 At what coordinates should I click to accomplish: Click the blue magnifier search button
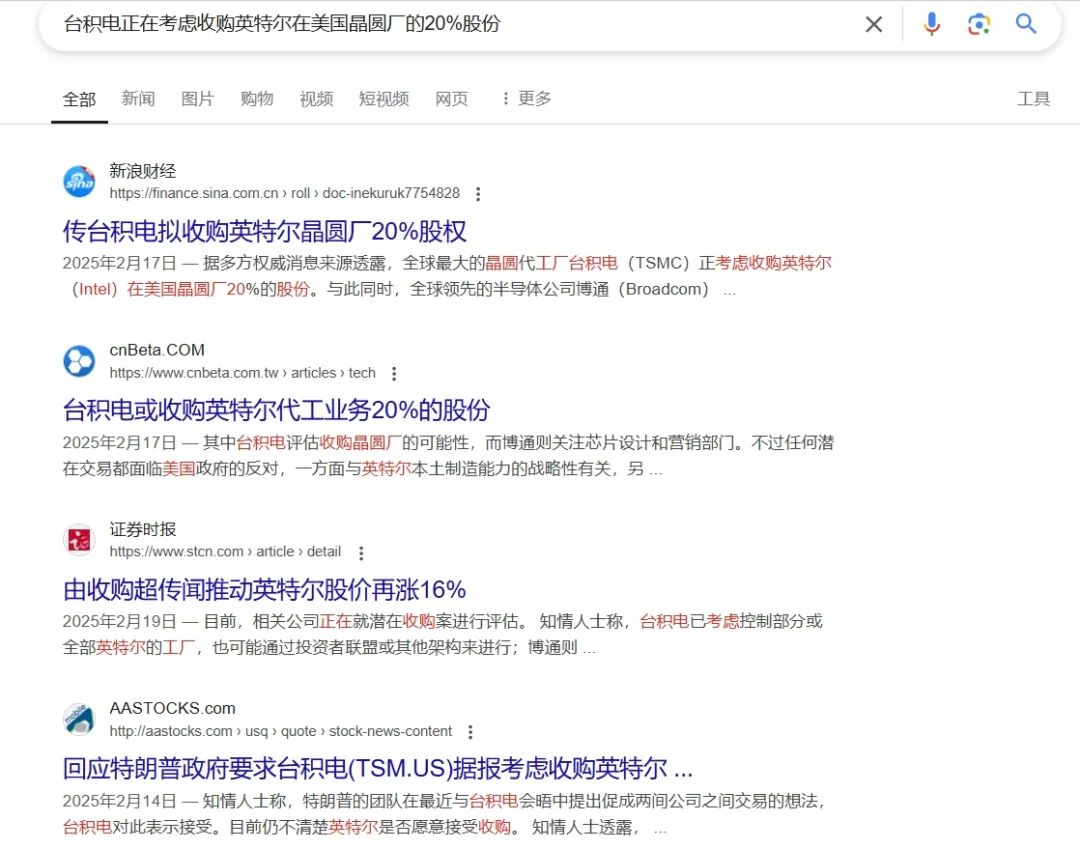1026,24
